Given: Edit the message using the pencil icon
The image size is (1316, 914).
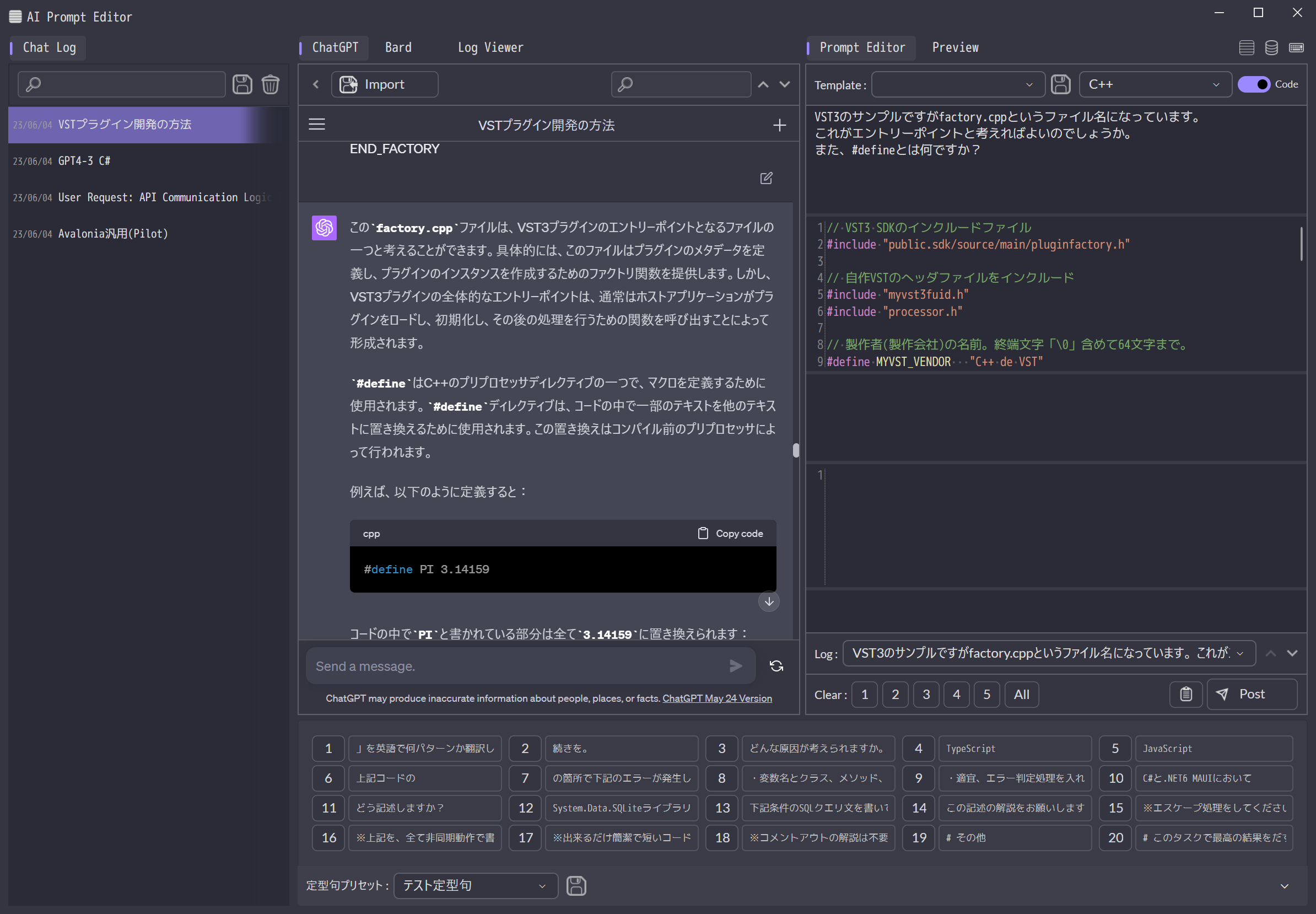Looking at the screenshot, I should 767,178.
